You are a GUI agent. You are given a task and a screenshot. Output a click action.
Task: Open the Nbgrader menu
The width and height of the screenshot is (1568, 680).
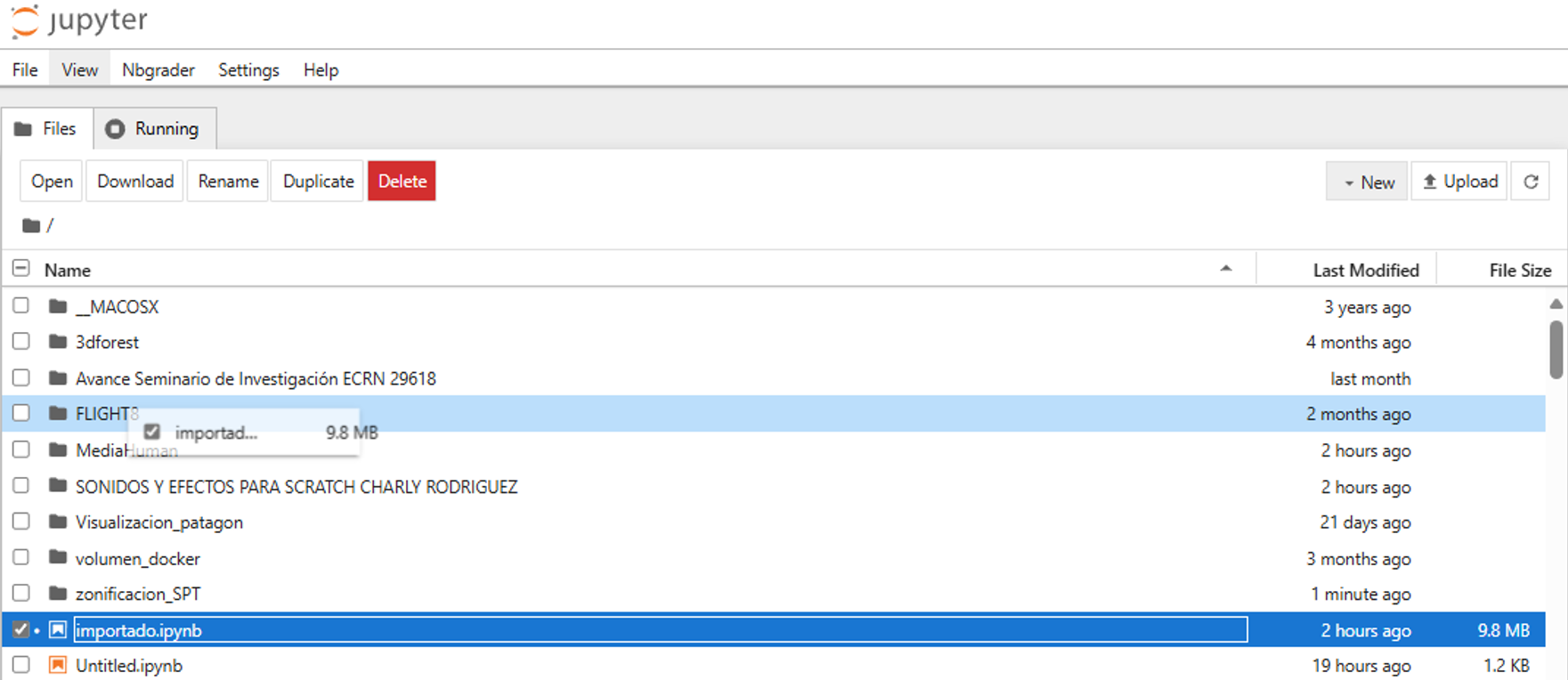pyautogui.click(x=158, y=70)
